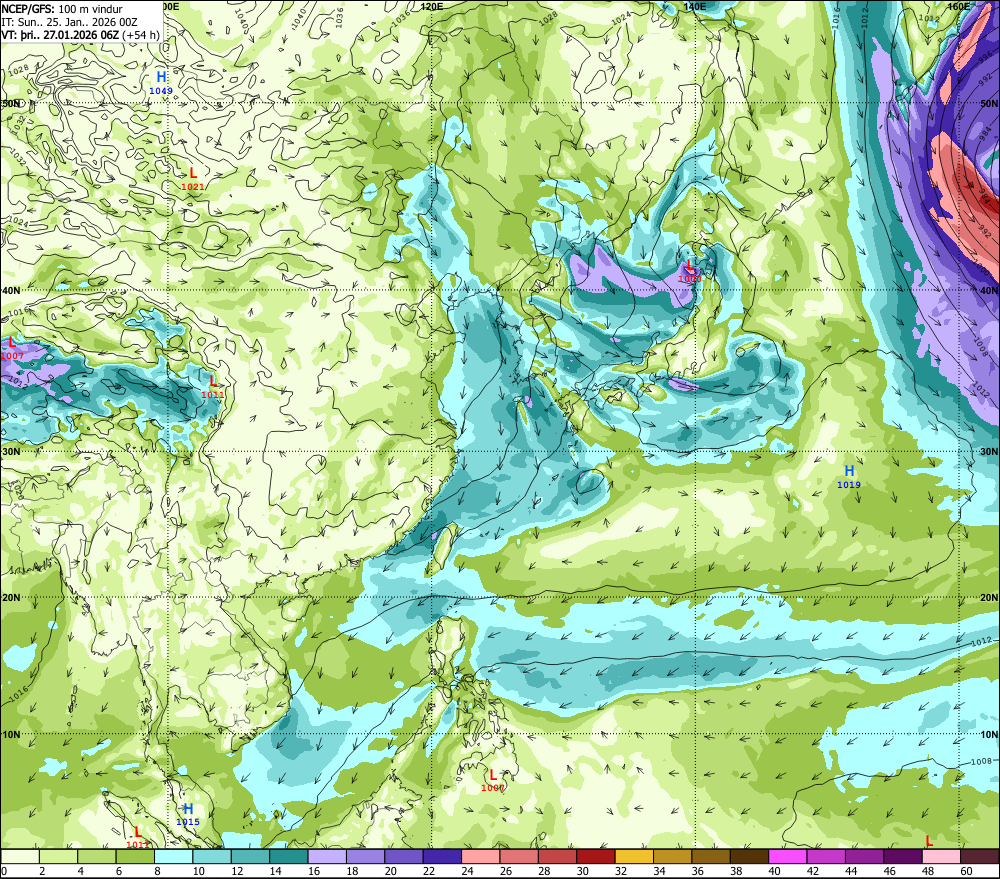
Task: Pick the dark red 30–32 legend swatch
Action: coord(596,856)
